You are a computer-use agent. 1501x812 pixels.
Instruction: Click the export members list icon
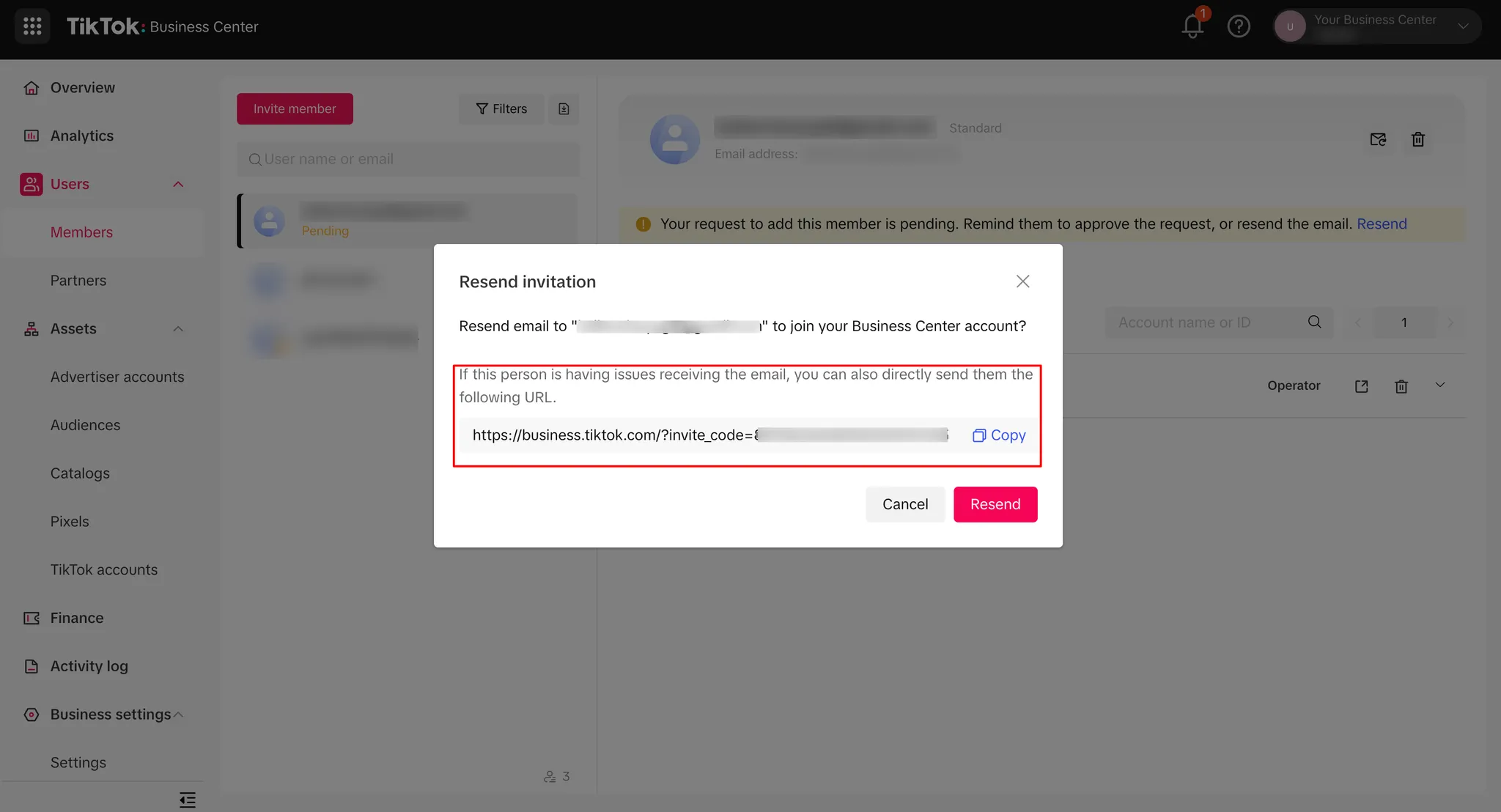click(564, 108)
